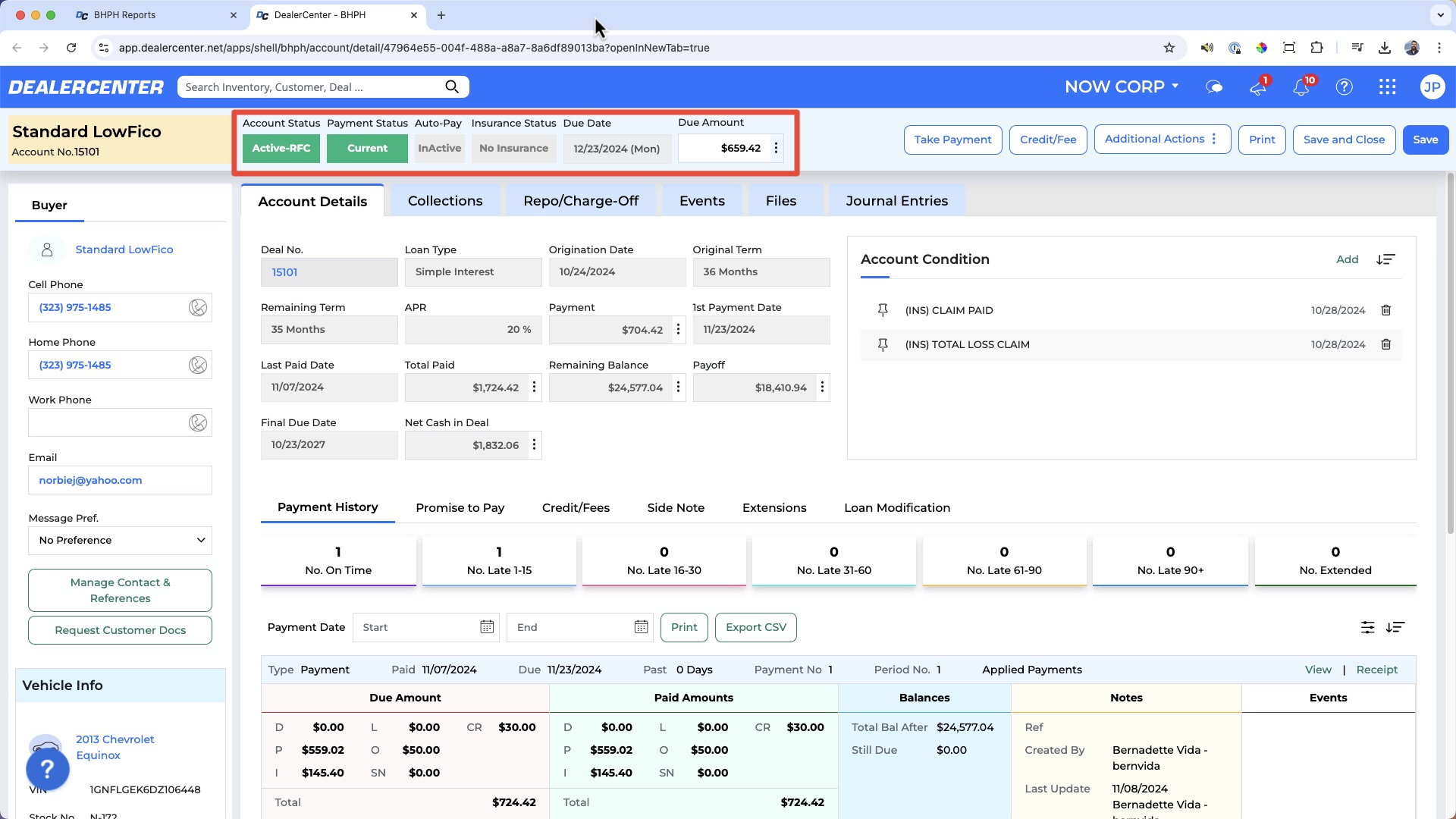Call the Cell Phone number icon

click(x=198, y=307)
